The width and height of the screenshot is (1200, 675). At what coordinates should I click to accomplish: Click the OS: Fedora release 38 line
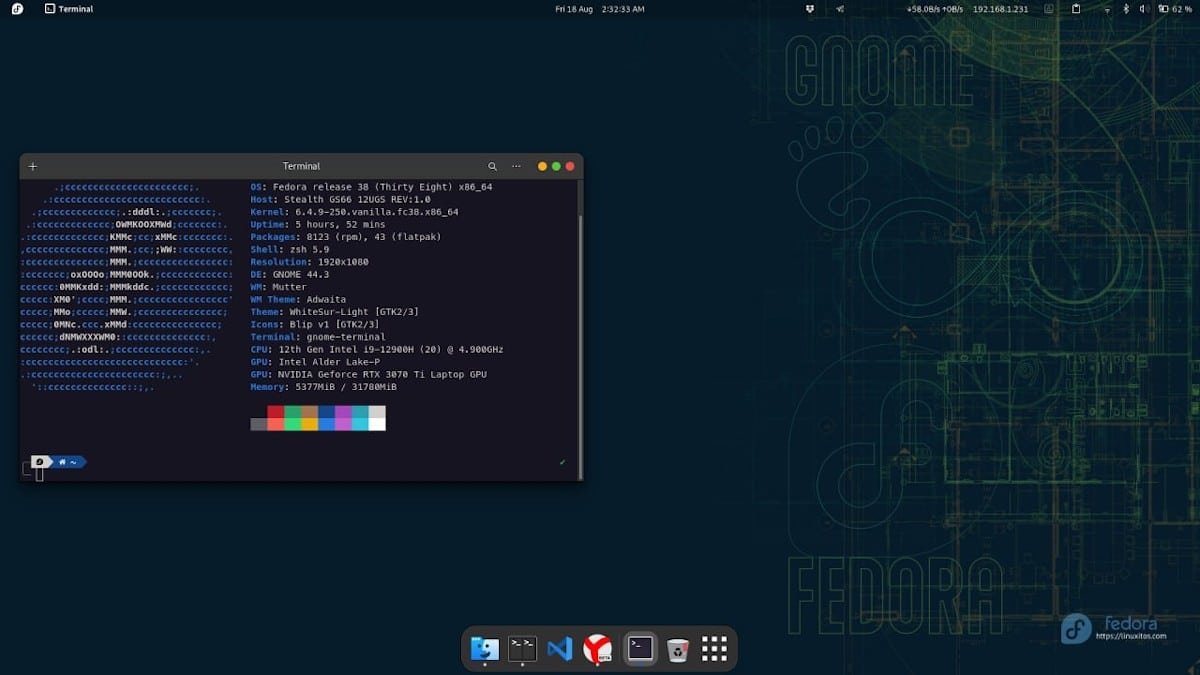(x=371, y=187)
